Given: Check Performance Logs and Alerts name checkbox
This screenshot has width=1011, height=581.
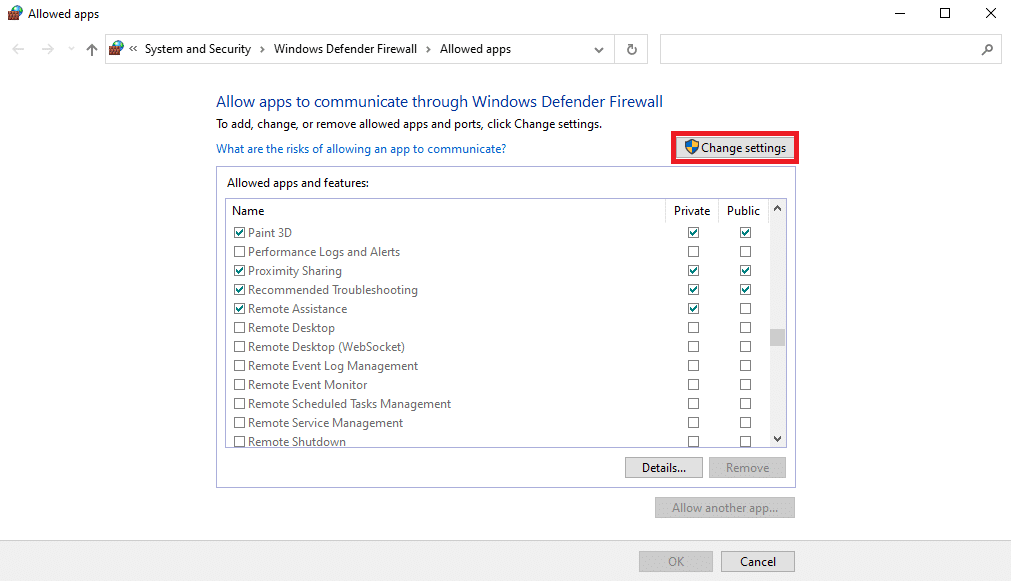Looking at the screenshot, I should tap(239, 251).
